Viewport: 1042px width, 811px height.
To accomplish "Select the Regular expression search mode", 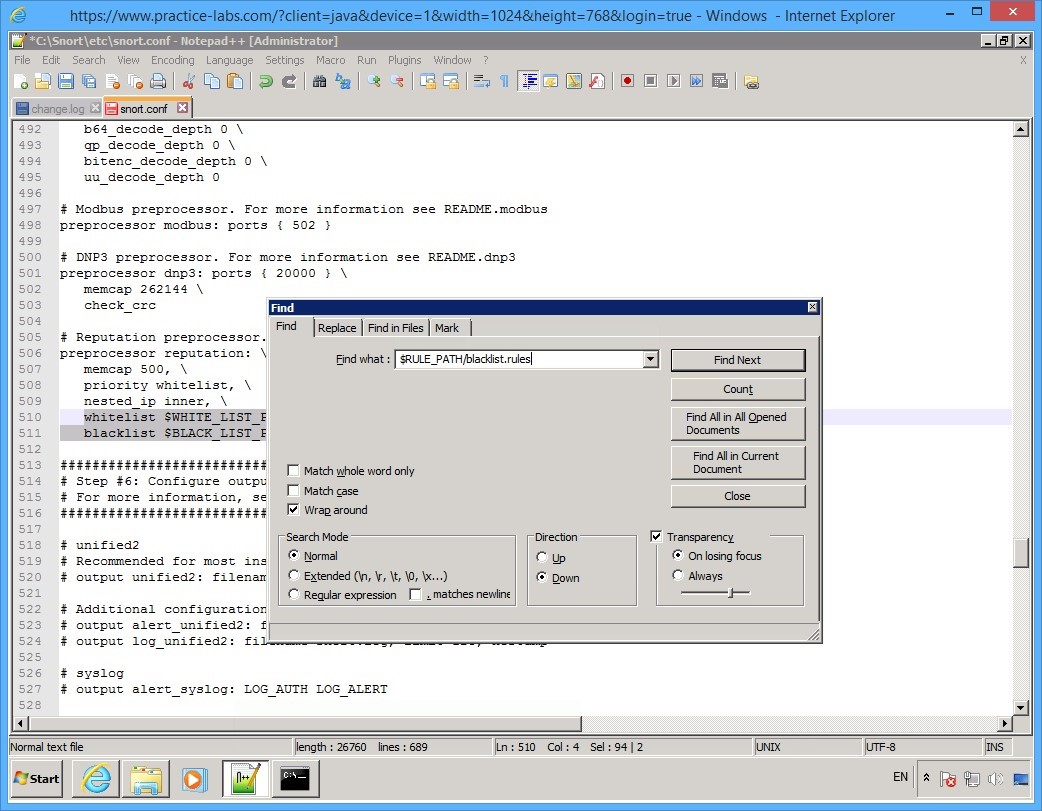I will pos(293,595).
